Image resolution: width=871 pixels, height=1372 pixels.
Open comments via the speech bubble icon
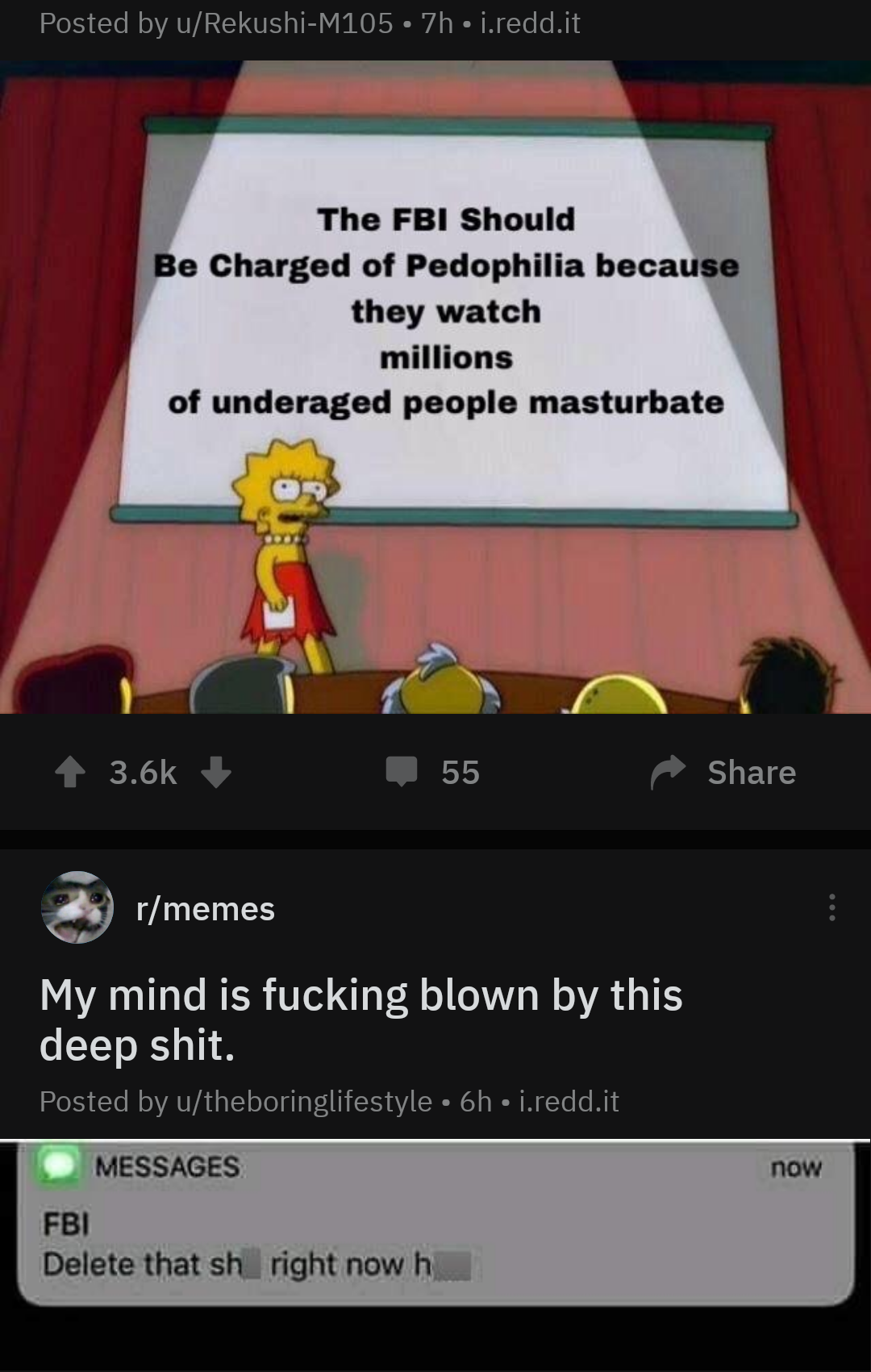tap(401, 772)
